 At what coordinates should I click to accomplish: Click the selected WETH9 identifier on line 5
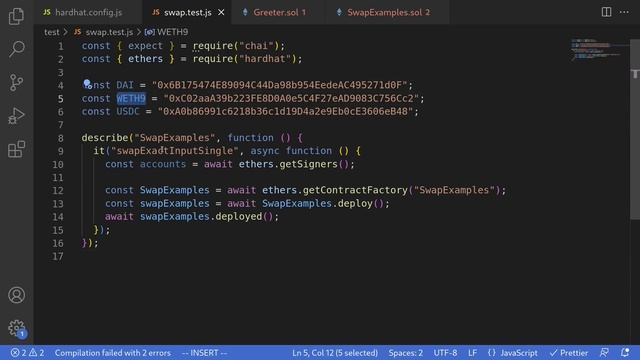[x=131, y=98]
